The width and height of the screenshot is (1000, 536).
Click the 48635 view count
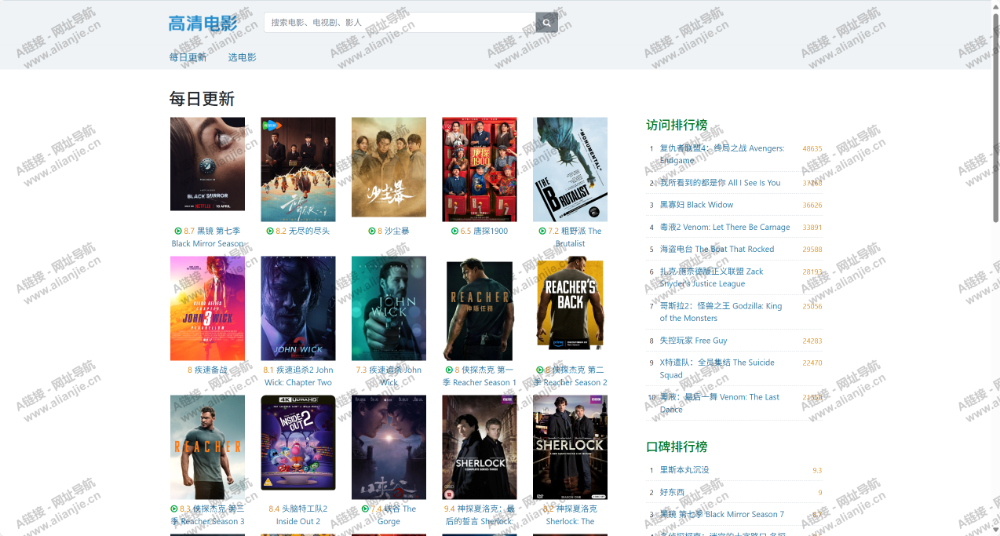coord(812,149)
